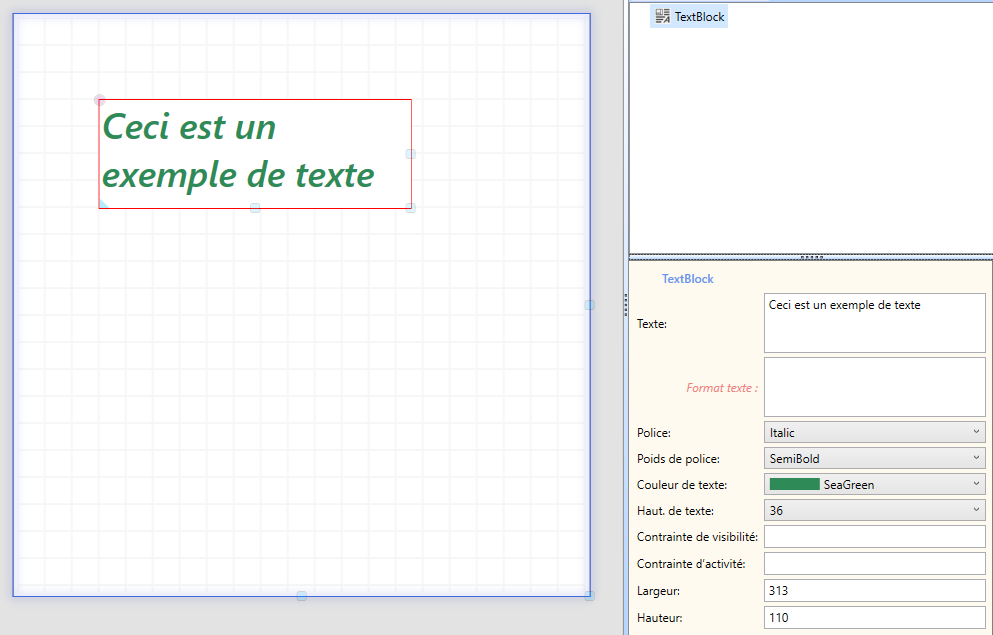Focus the Contrainte de visibilité field

pyautogui.click(x=874, y=537)
